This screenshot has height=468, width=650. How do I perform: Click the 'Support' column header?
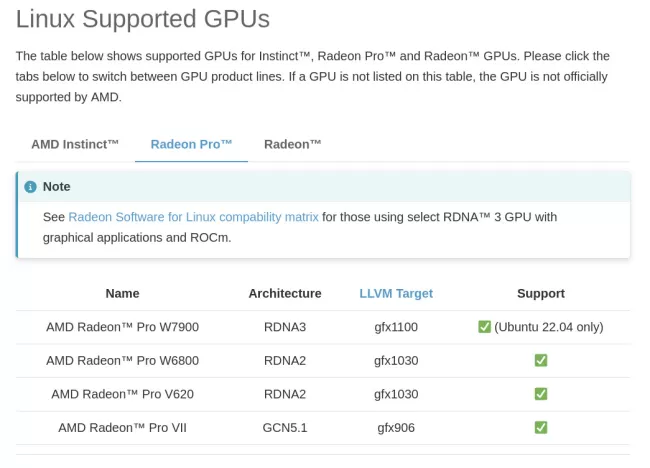pos(541,293)
